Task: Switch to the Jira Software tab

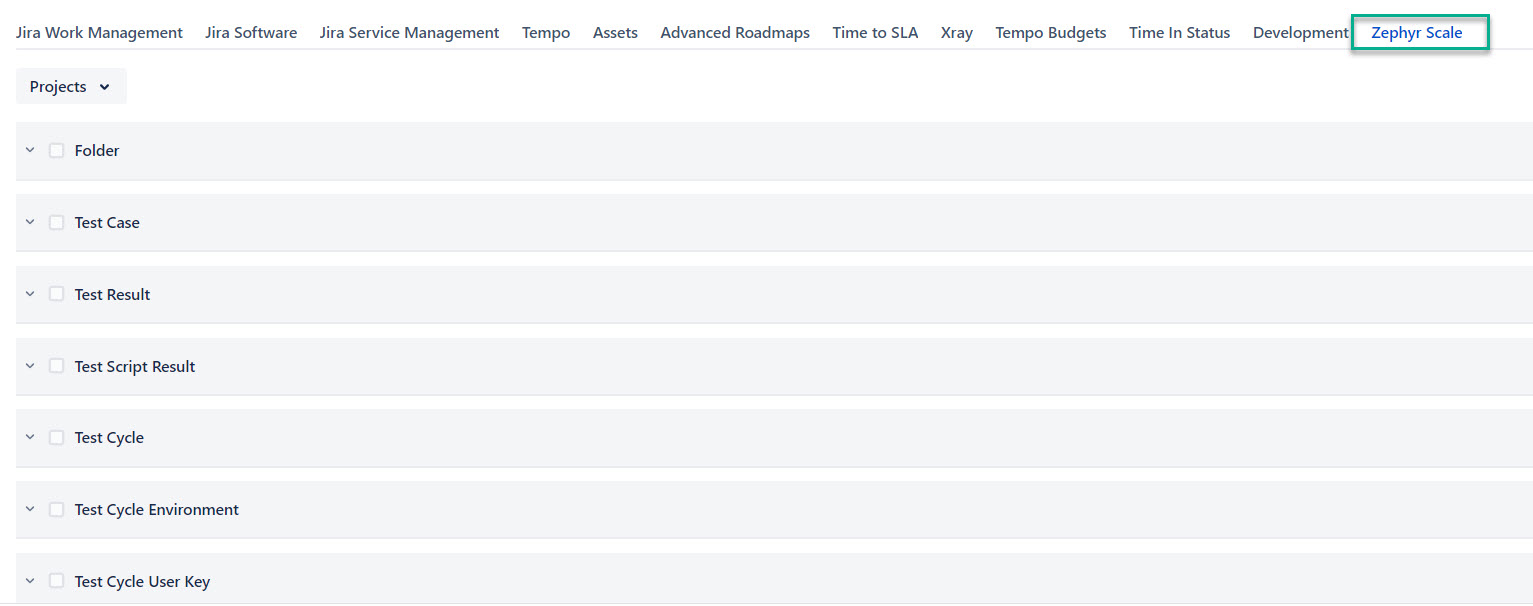Action: pos(251,33)
